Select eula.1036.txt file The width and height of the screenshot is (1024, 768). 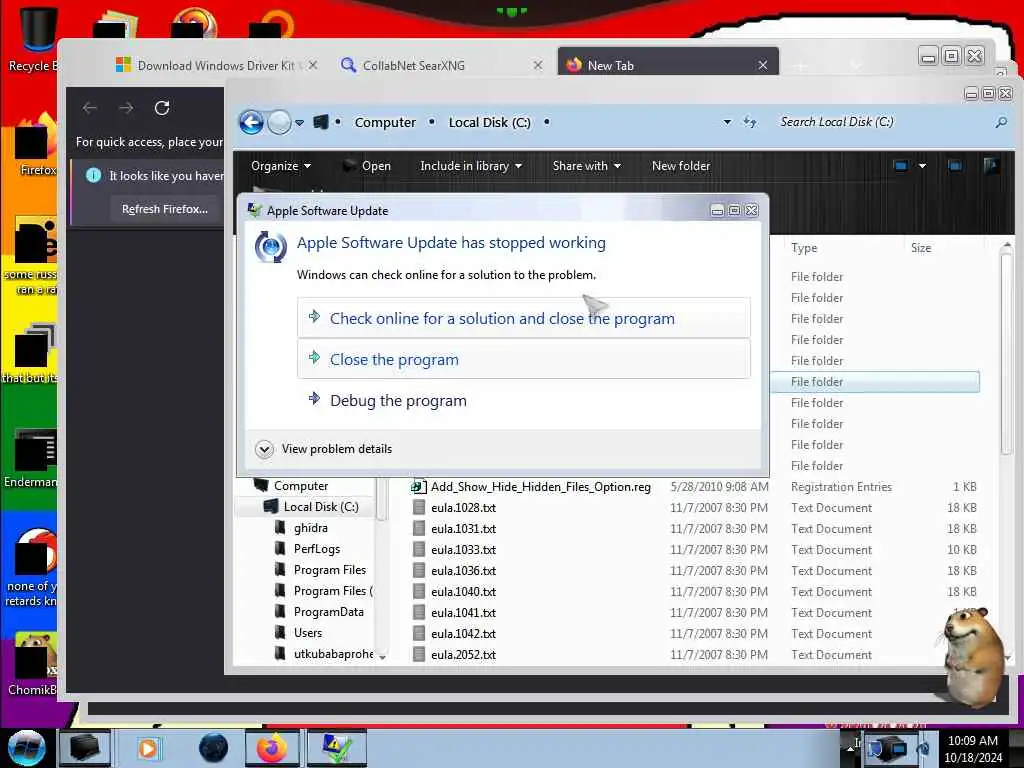point(463,570)
